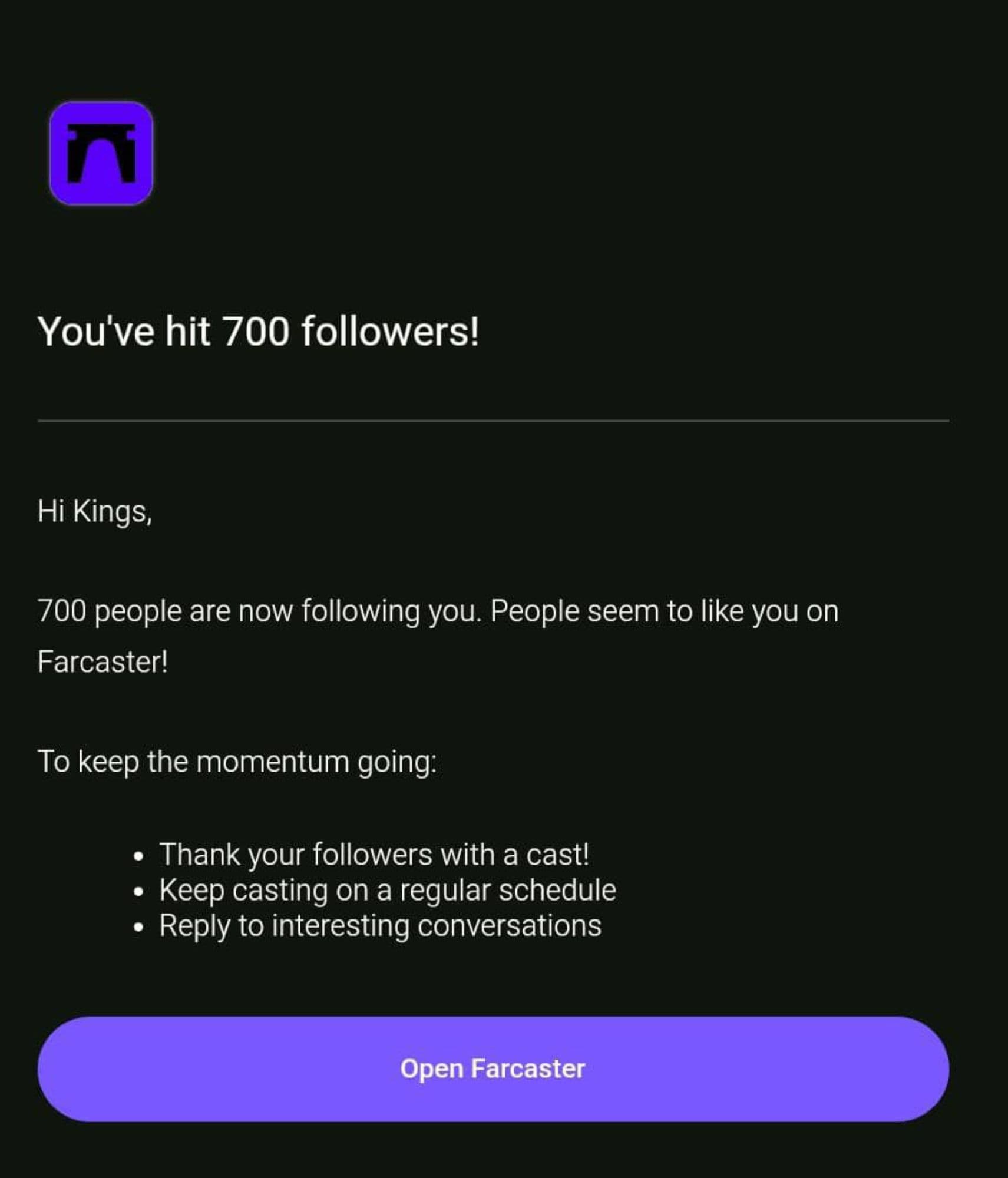The height and width of the screenshot is (1178, 1008).
Task: Select "Keep casting on a regular schedule" item
Action: [x=388, y=890]
